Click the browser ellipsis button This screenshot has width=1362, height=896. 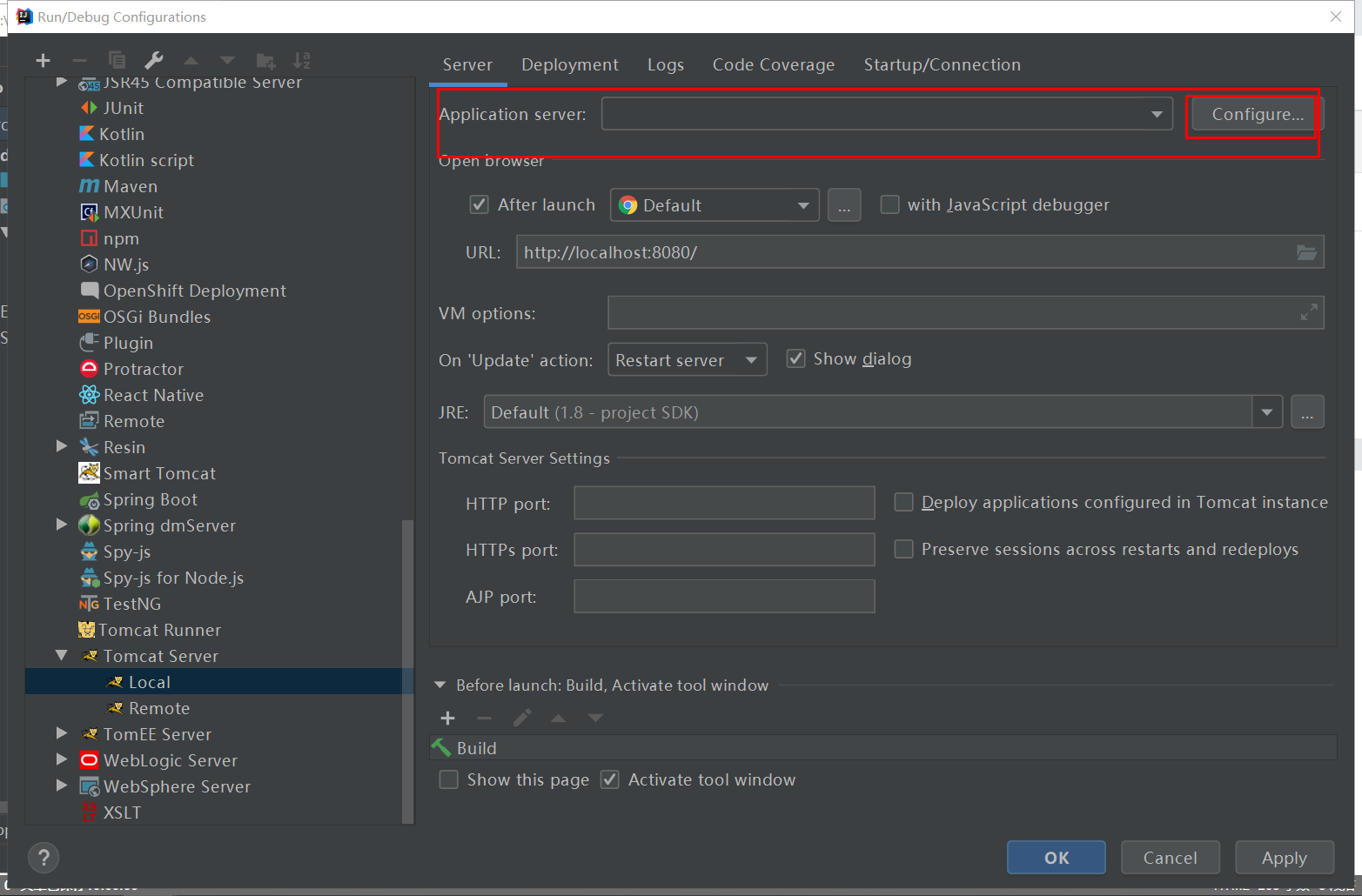844,205
